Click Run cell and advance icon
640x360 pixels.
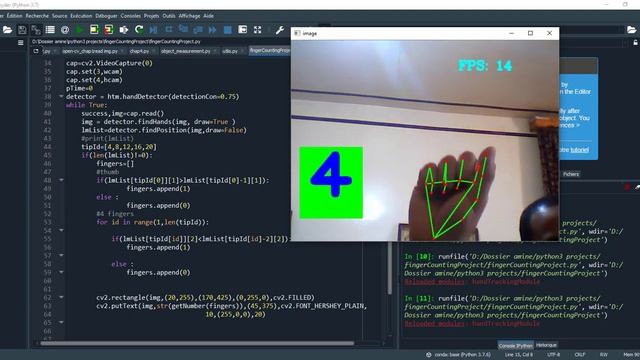pyautogui.click(x=109, y=29)
